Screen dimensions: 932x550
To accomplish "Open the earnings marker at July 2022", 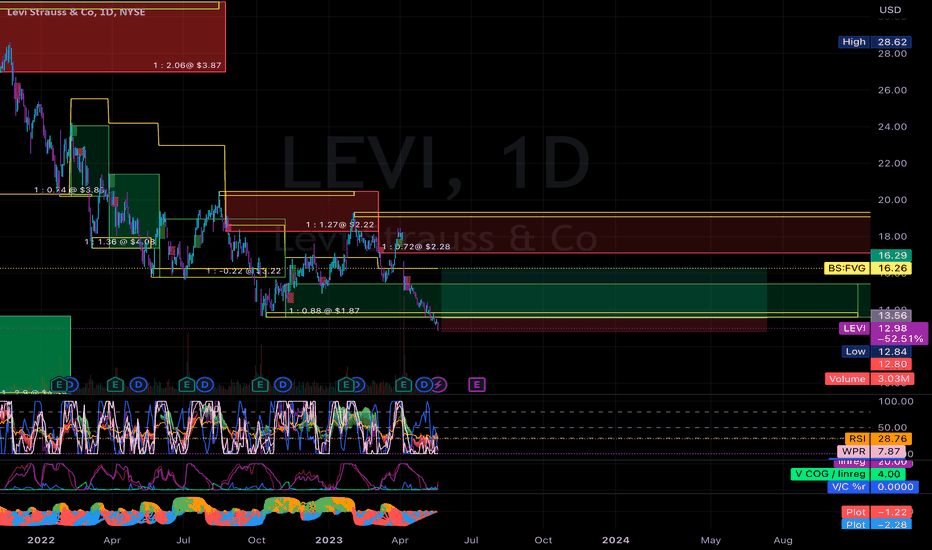I will point(186,385).
